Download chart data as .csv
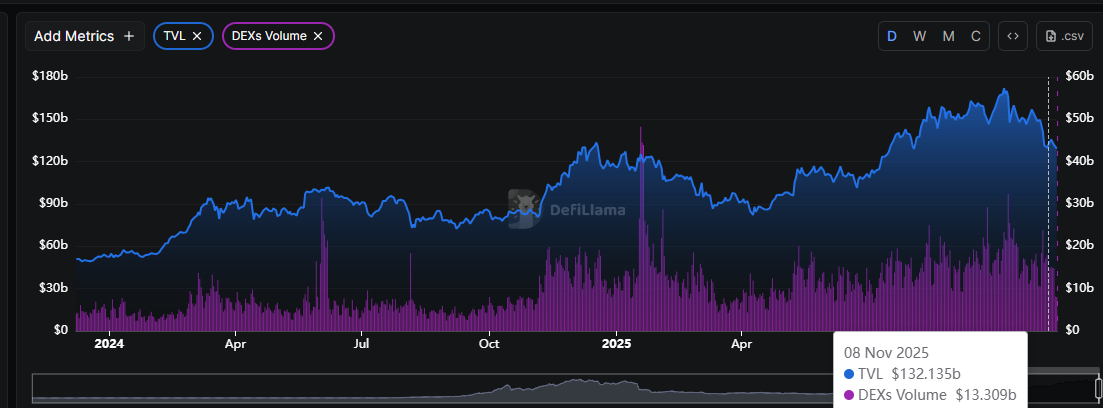This screenshot has height=408, width=1103. (1064, 36)
